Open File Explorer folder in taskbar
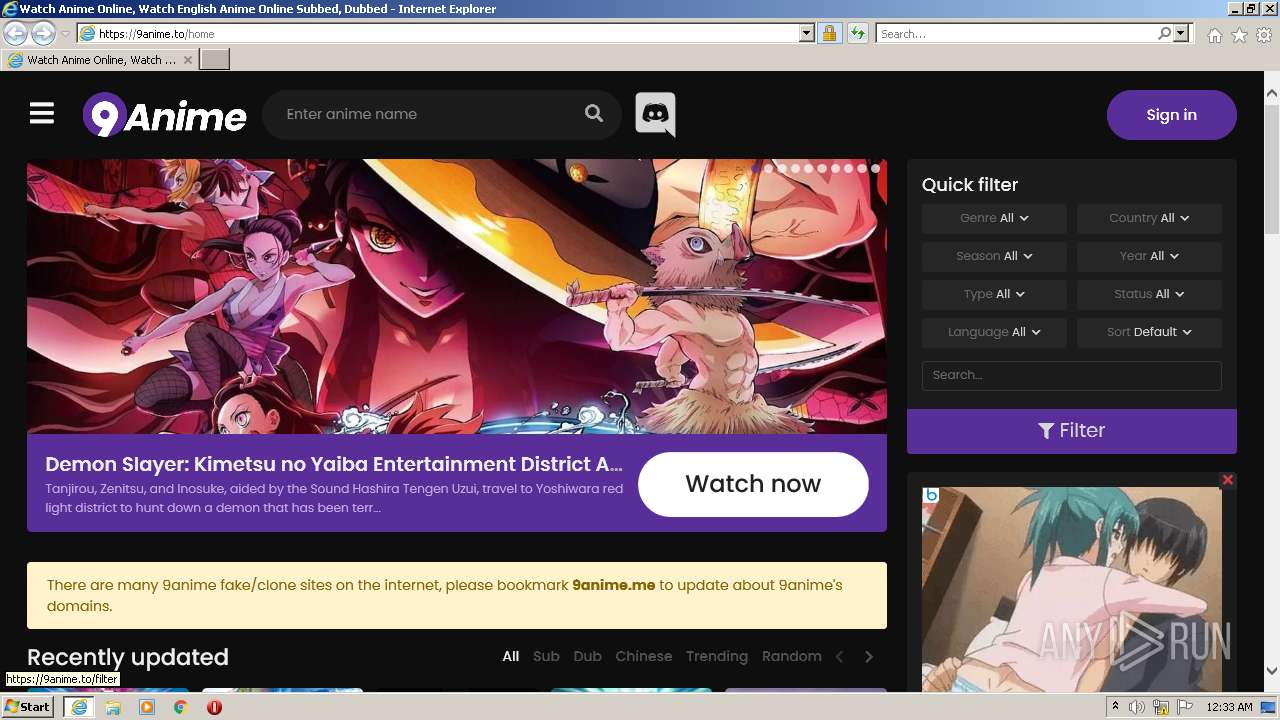Screen dimensions: 1280x720 click(x=113, y=707)
